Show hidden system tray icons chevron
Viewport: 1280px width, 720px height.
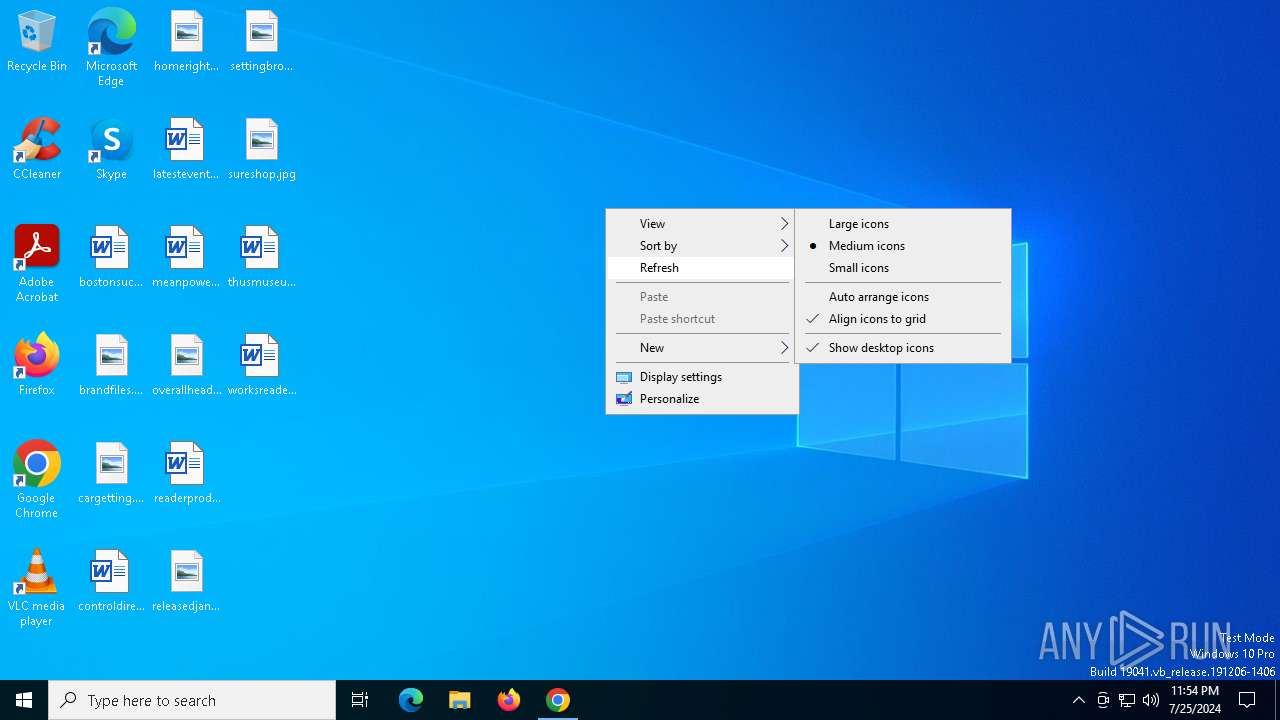point(1078,700)
